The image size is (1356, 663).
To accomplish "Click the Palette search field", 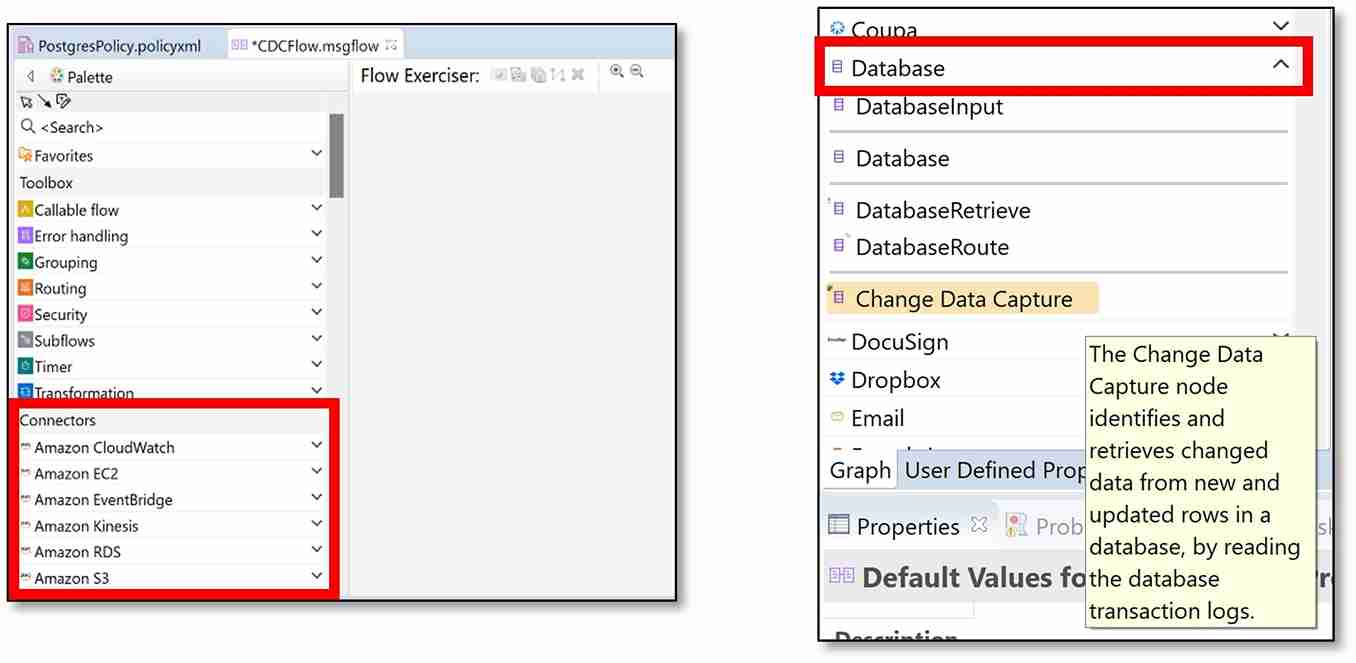I will pos(170,127).
